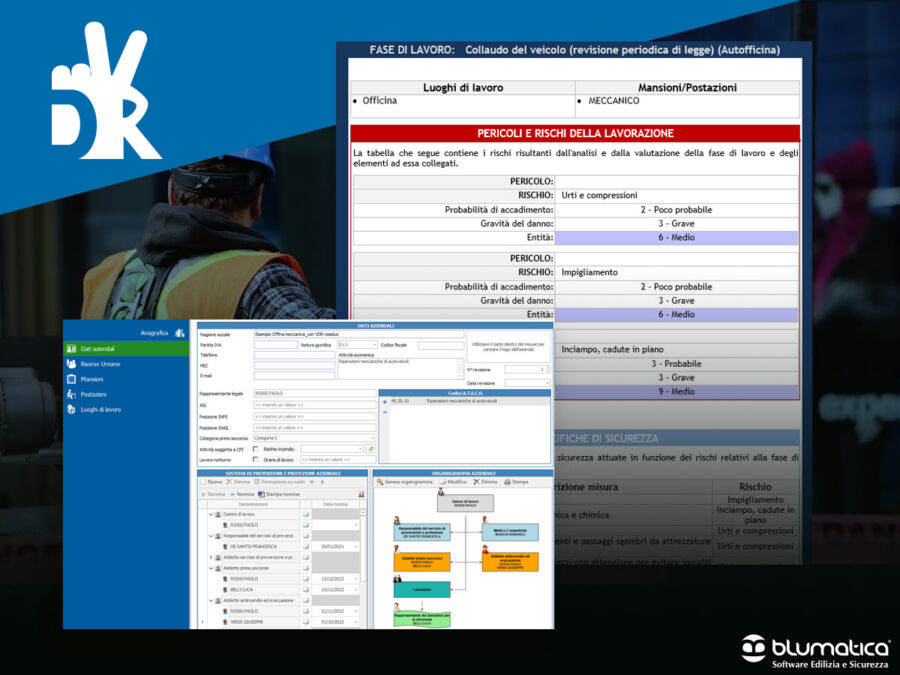Click the E-mail input field
The image size is (900, 675).
coord(294,376)
